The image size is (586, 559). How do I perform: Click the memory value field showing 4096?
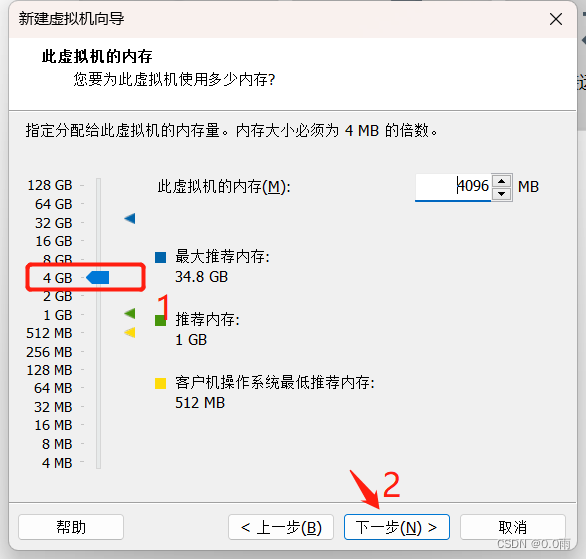point(453,187)
